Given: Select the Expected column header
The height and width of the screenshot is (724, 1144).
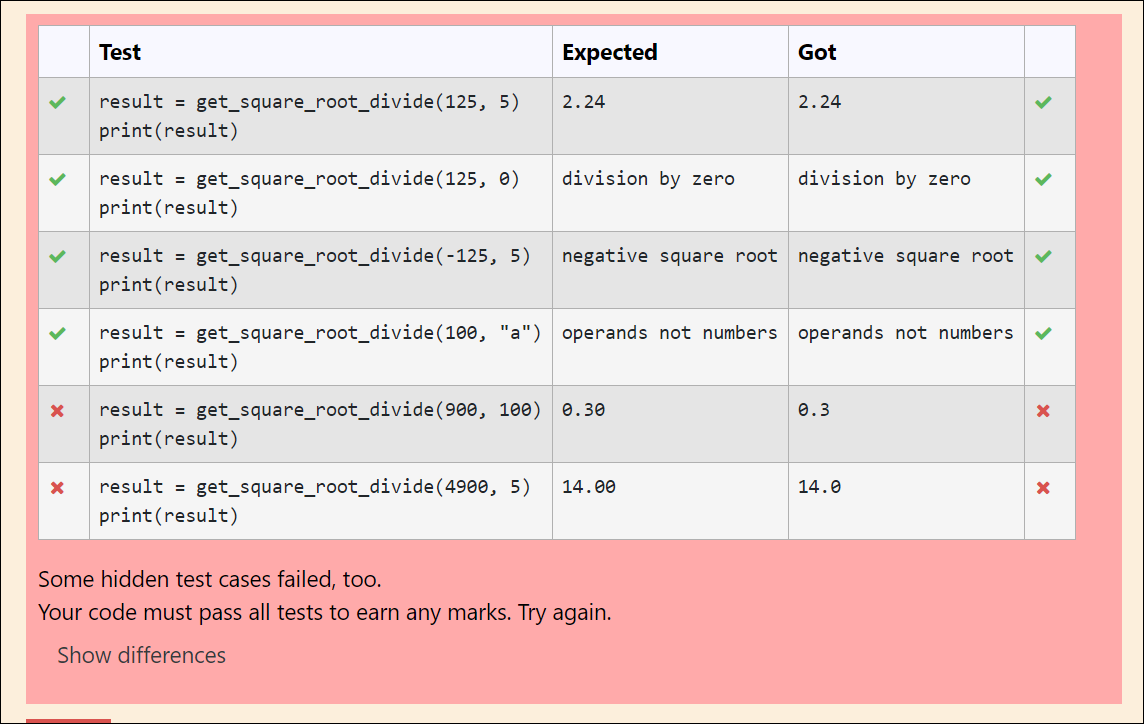Looking at the screenshot, I should coord(610,52).
